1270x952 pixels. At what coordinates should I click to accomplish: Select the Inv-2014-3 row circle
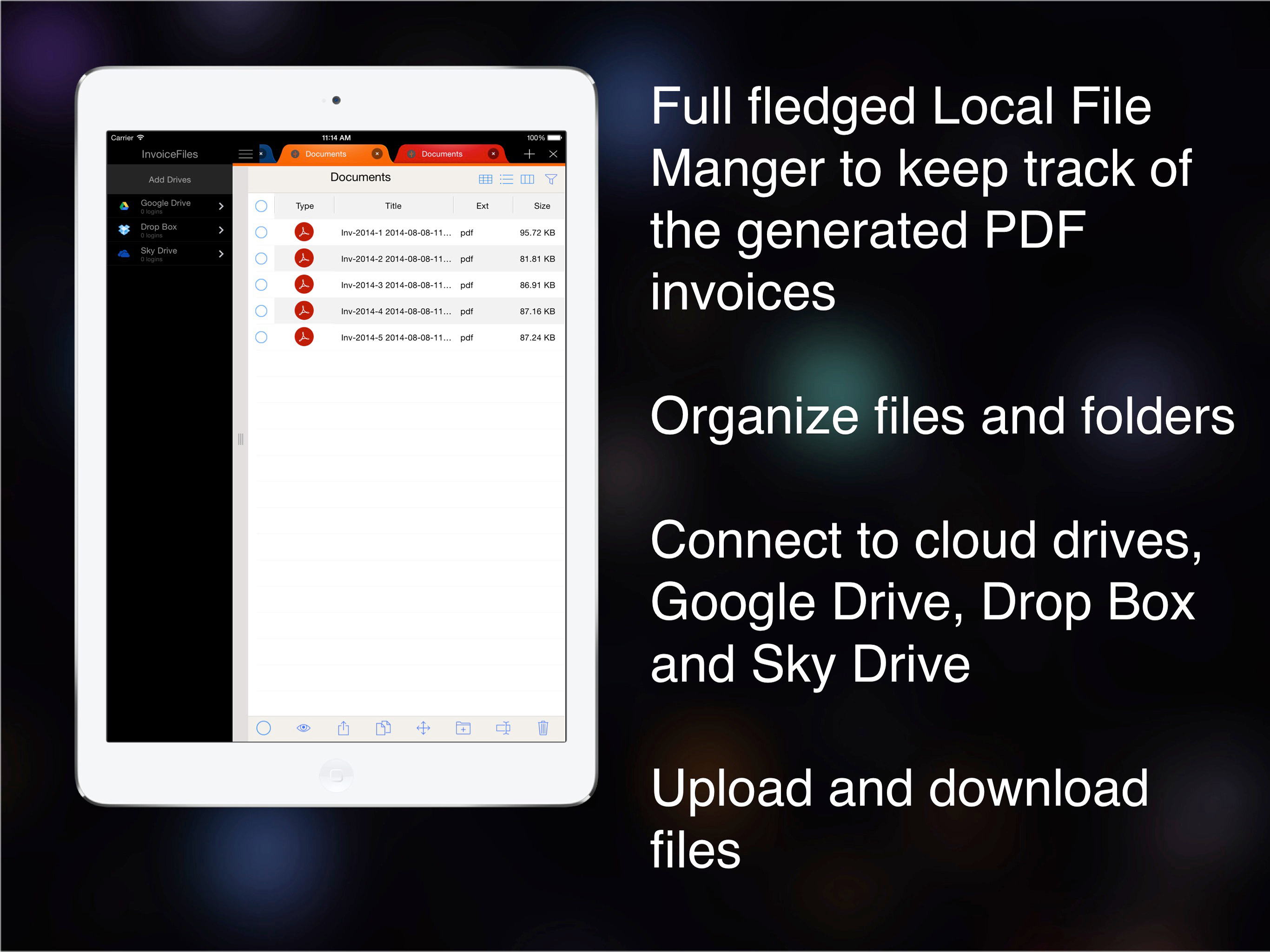[x=261, y=285]
